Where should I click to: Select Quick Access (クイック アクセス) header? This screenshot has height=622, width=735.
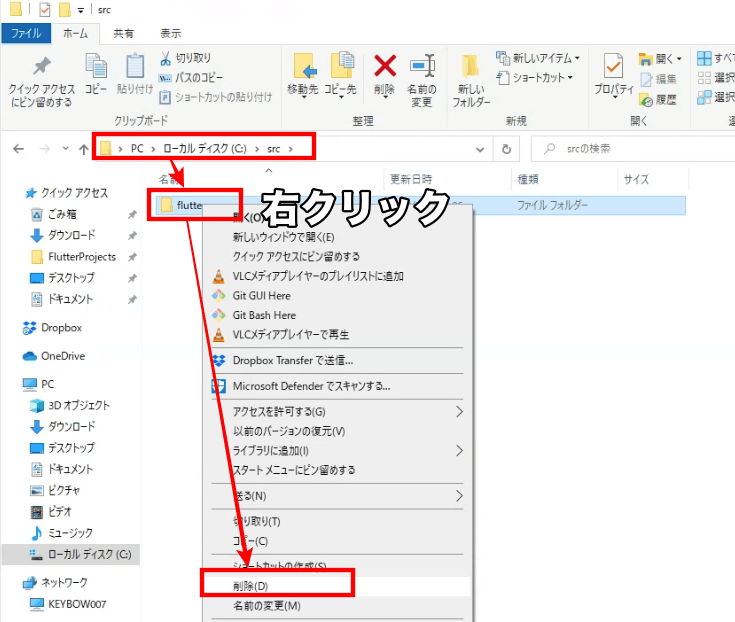click(x=66, y=193)
